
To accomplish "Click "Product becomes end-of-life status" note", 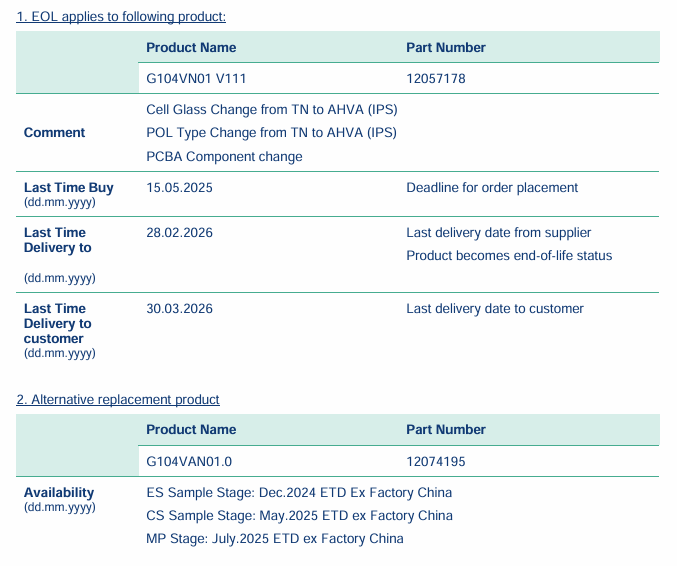I will click(509, 256).
